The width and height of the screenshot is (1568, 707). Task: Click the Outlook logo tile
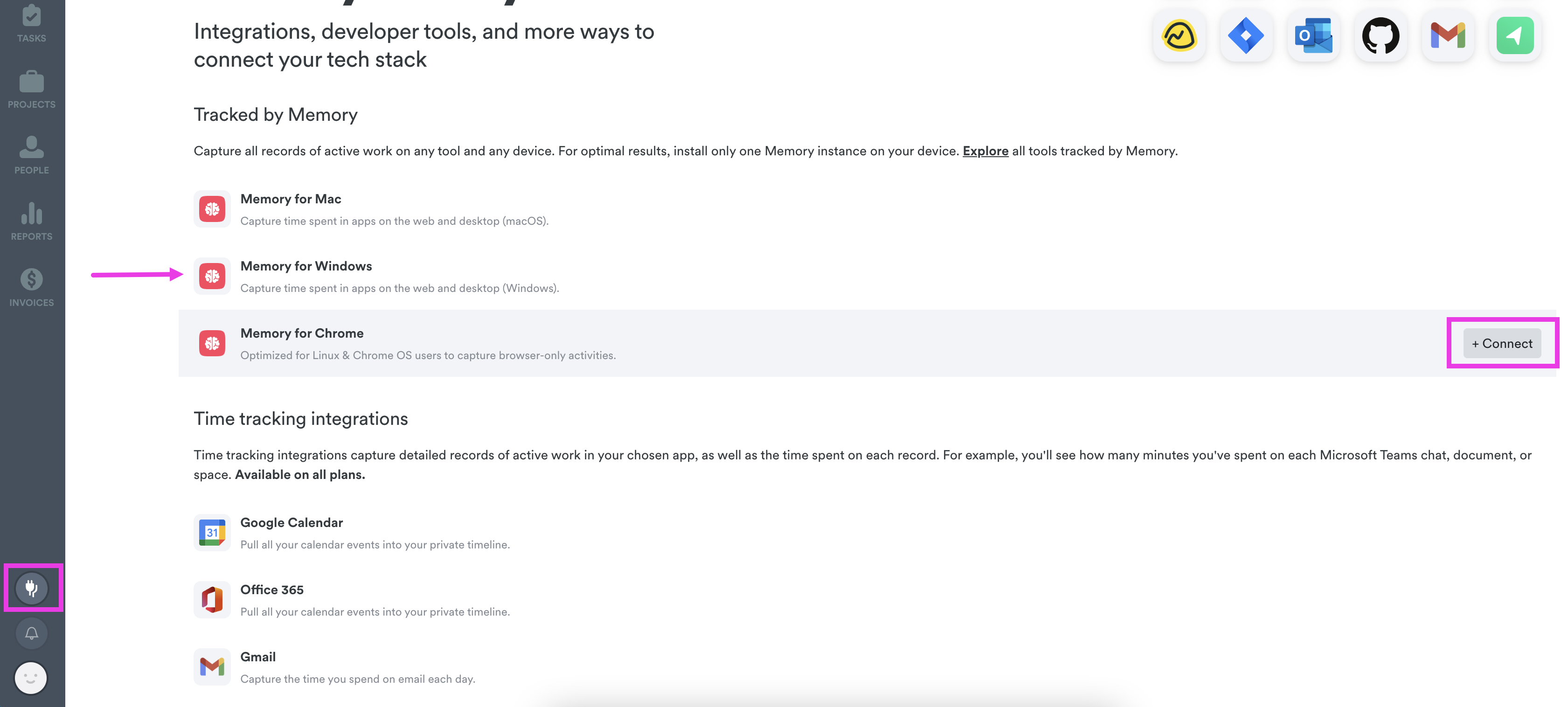[1313, 36]
